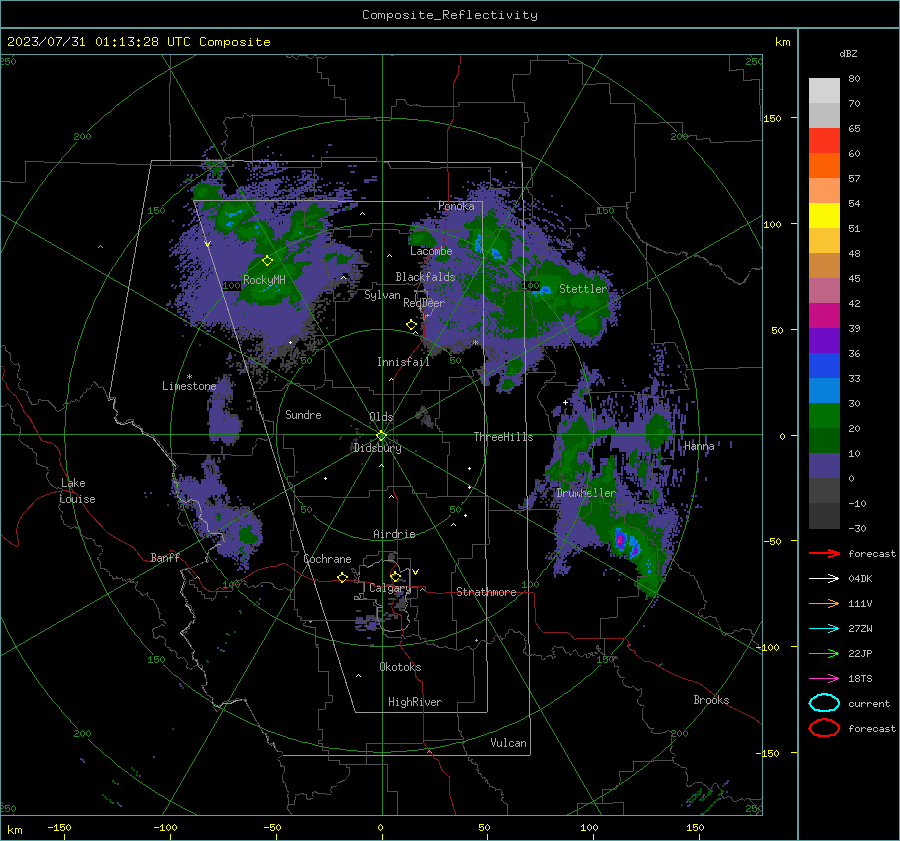Click the yellow diamond marker above Calgary

click(x=395, y=576)
